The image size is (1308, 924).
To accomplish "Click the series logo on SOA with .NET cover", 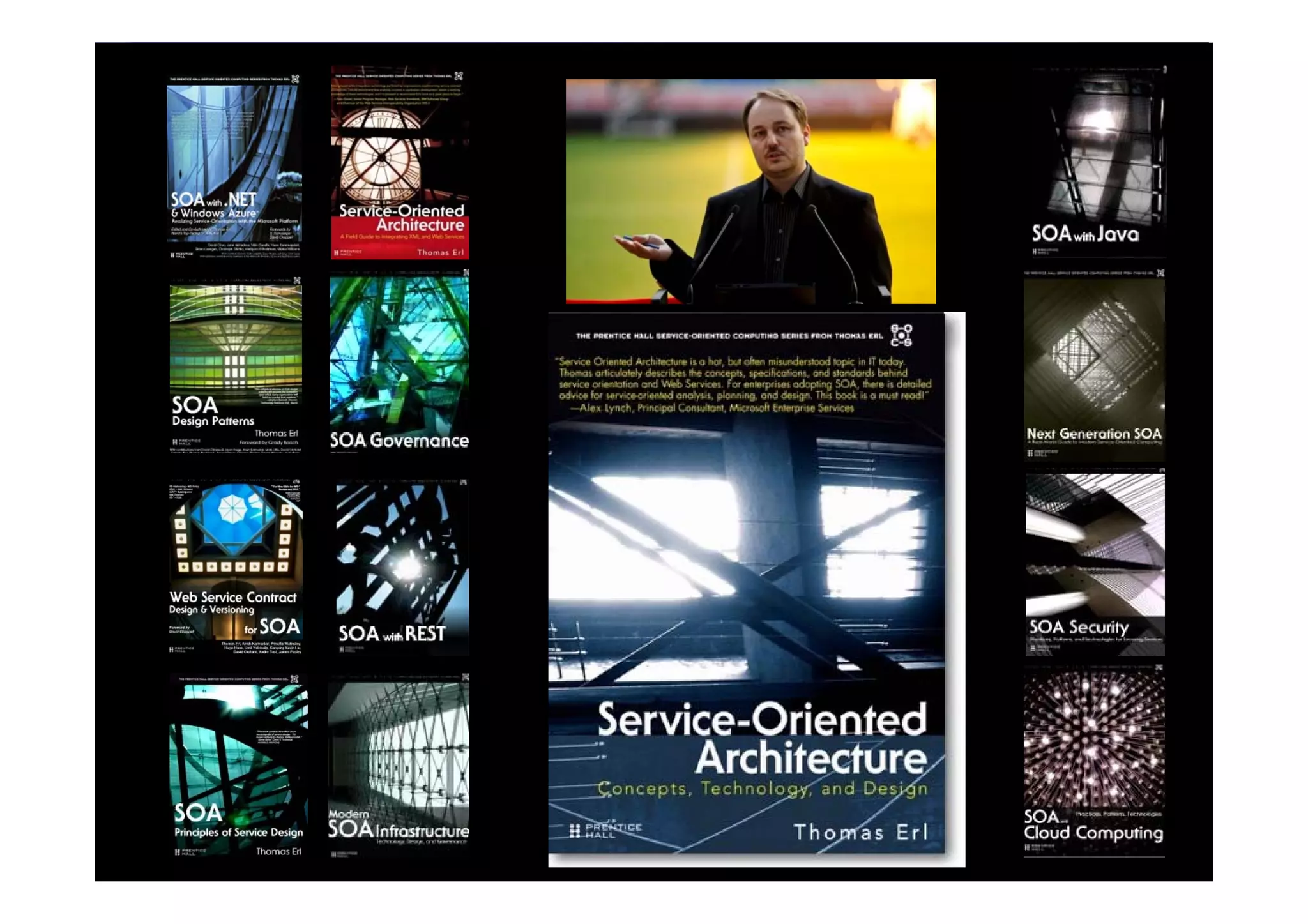I will 295,79.
